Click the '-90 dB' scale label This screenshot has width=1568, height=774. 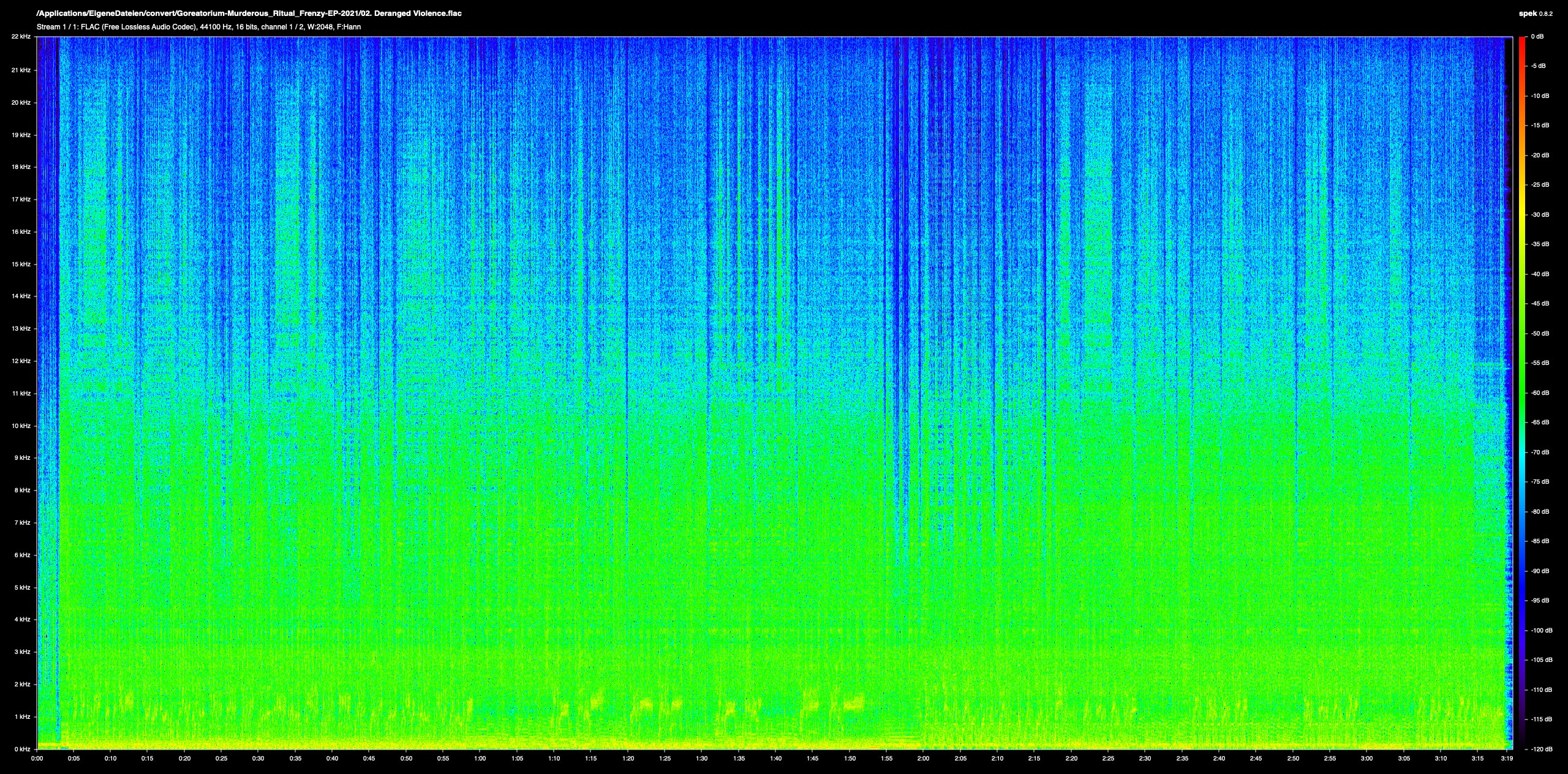pos(1540,571)
